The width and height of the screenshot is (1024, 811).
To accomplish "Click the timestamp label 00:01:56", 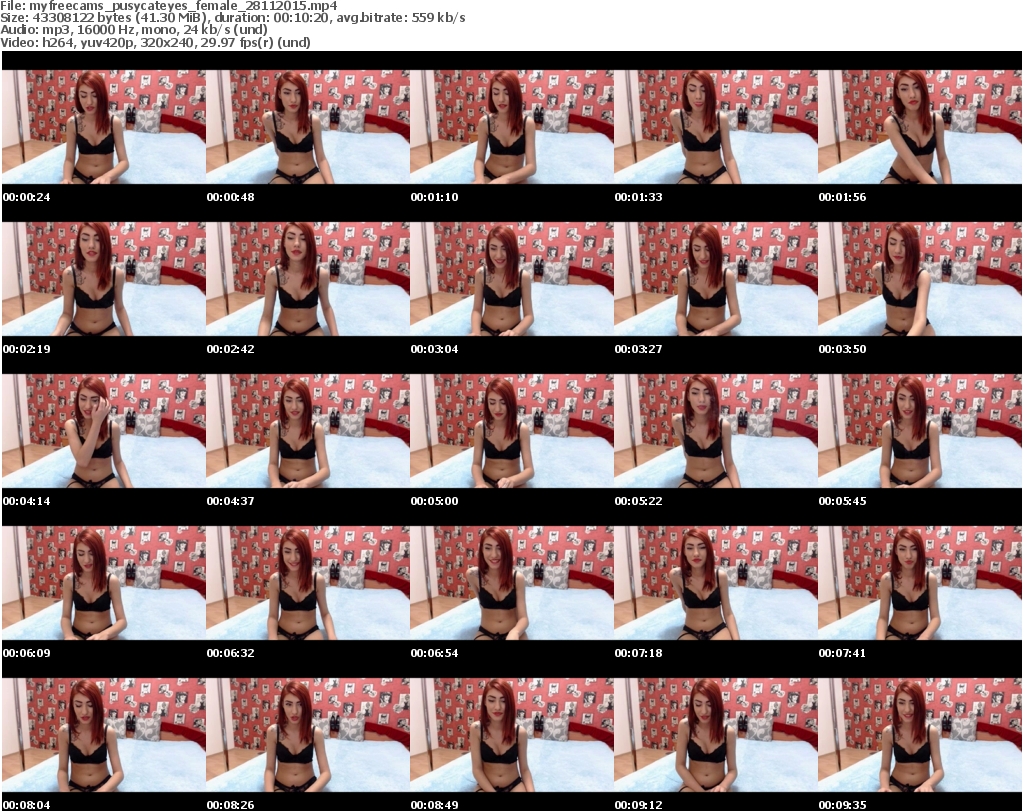I will click(x=842, y=197).
